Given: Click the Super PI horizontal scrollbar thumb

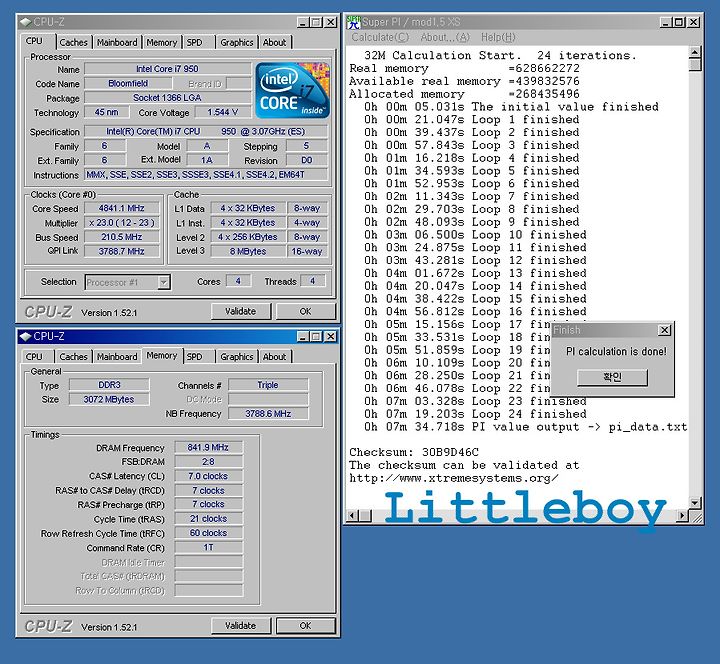Looking at the screenshot, I should [x=365, y=516].
